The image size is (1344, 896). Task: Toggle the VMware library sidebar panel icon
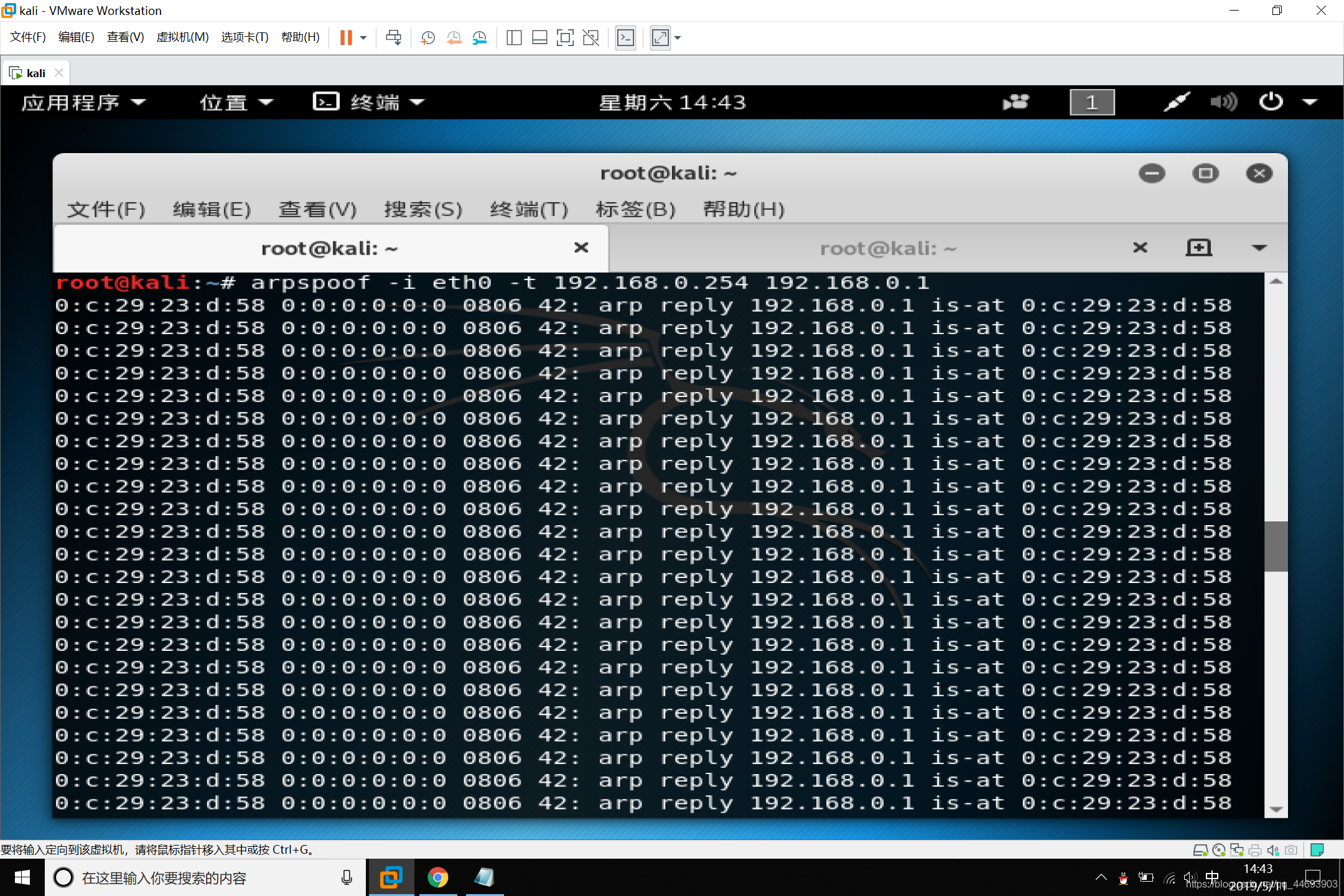coord(514,38)
